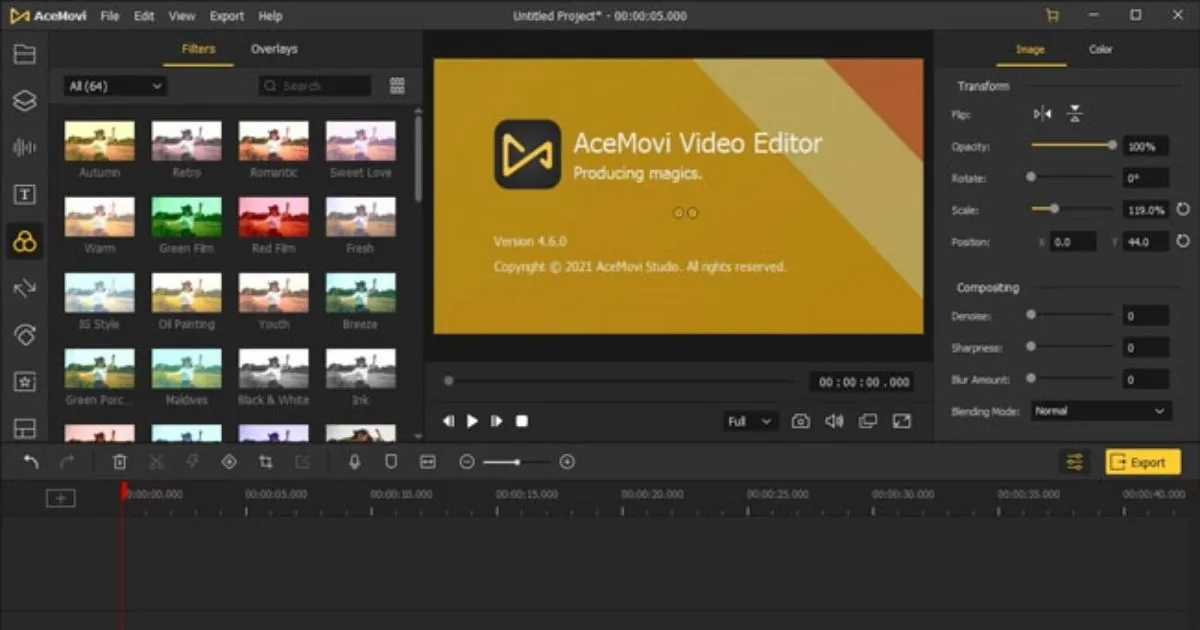The width and height of the screenshot is (1200, 630).
Task: Click the Split scissors icon
Action: [x=156, y=462]
